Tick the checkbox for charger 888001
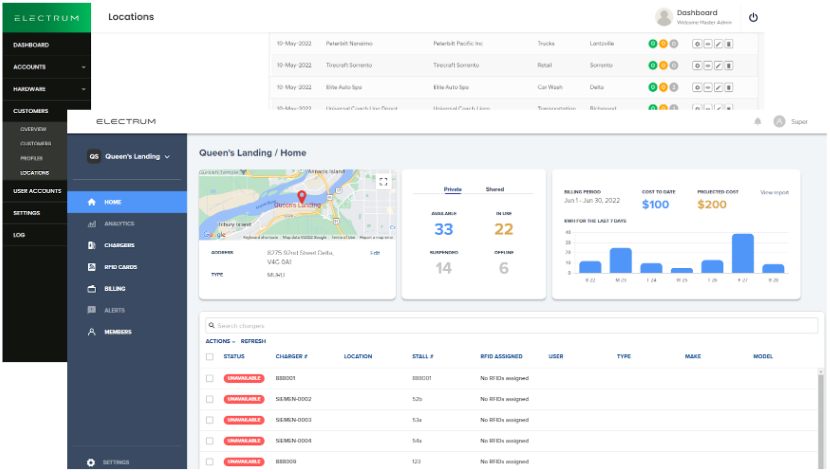The image size is (830, 472). [x=209, y=378]
